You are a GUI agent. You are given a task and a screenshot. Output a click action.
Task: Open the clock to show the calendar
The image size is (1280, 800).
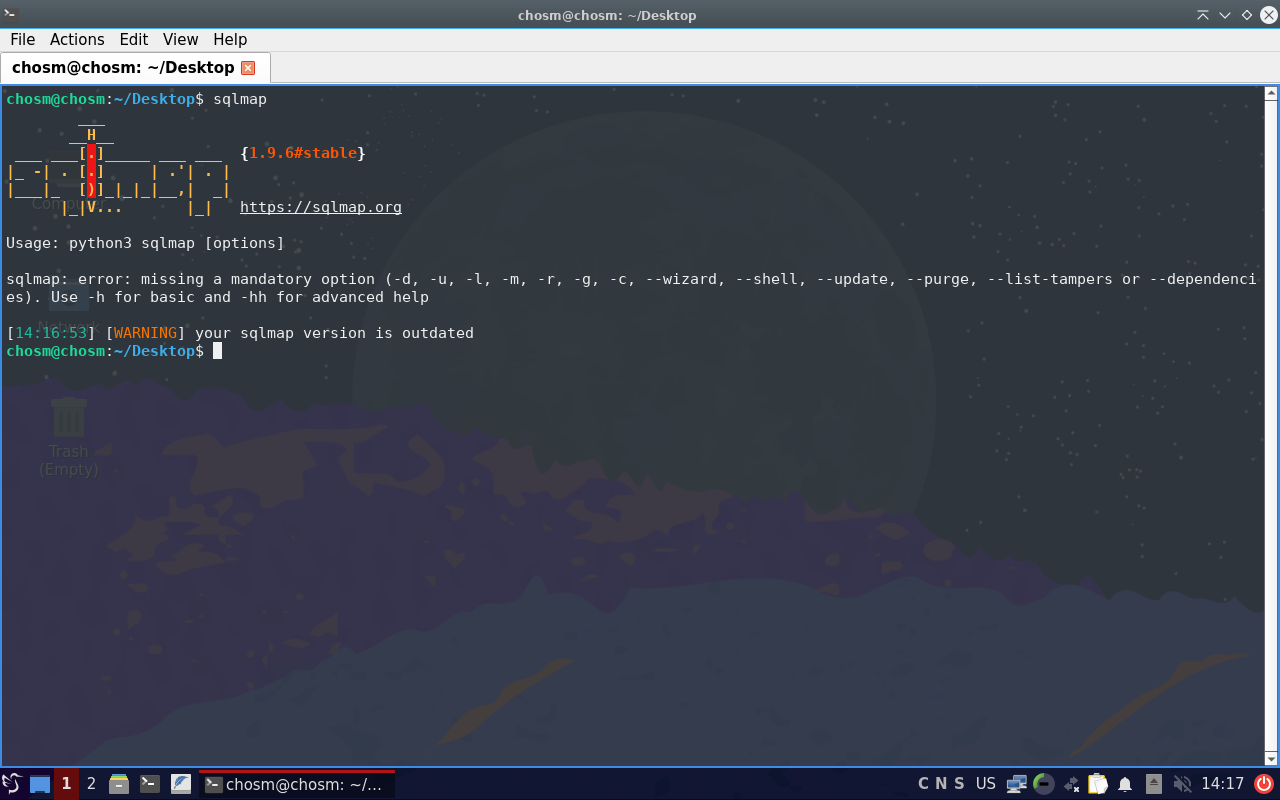pos(1224,784)
